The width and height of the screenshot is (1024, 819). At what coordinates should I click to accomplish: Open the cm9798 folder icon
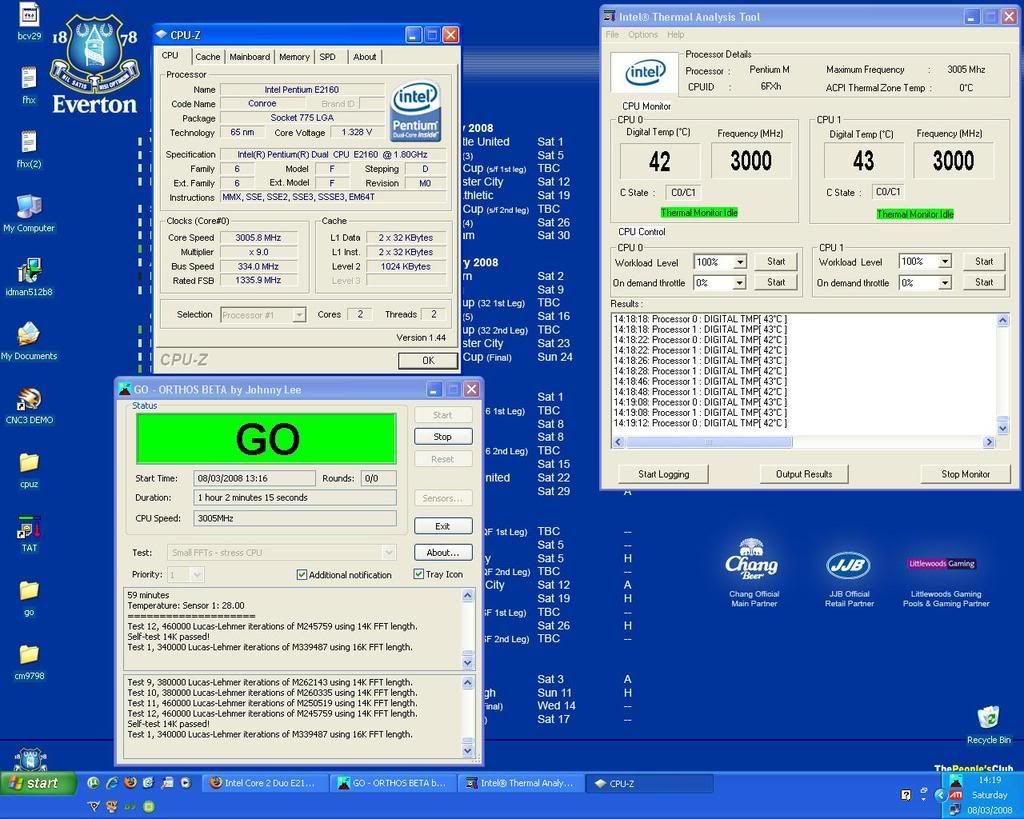[x=29, y=655]
